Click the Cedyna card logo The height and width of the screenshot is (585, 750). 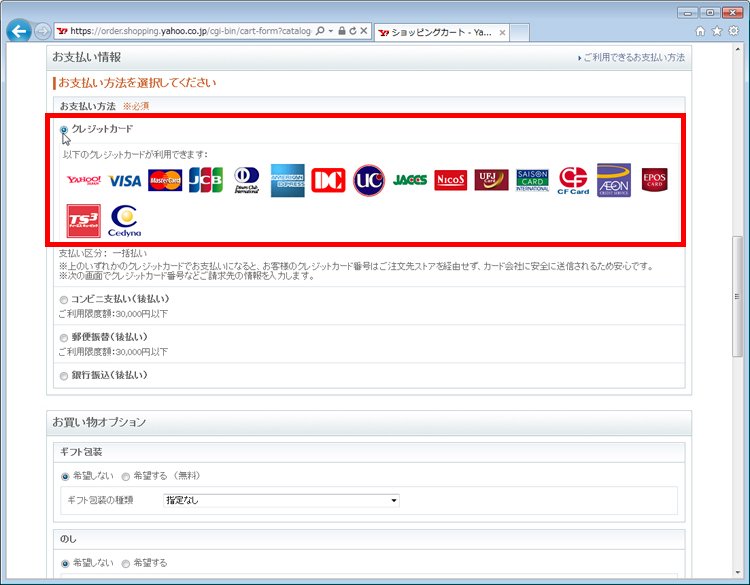124,221
